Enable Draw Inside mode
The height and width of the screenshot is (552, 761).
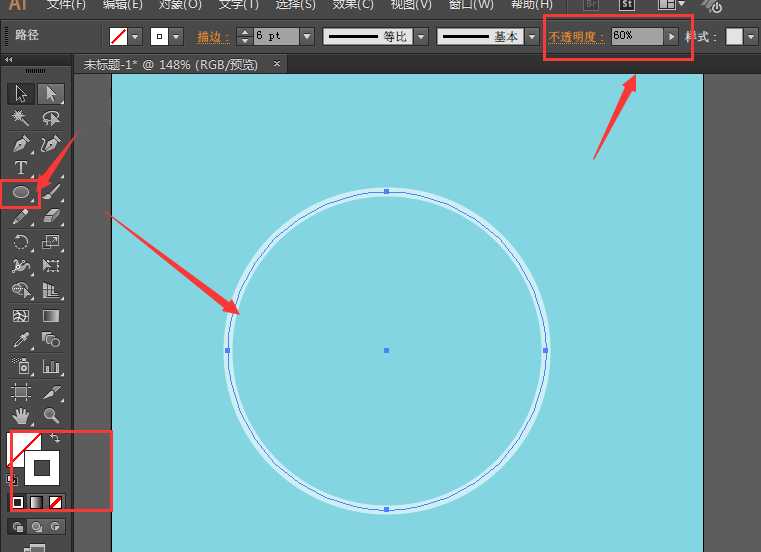tap(55, 527)
